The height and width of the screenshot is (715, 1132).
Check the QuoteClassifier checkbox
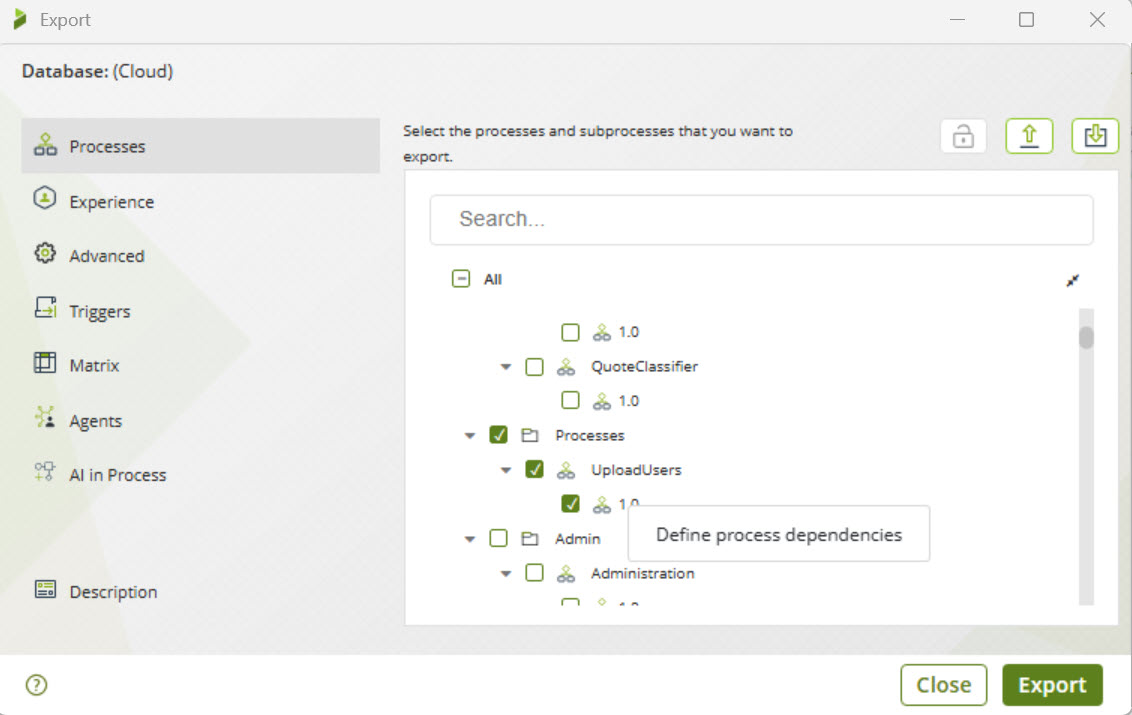(x=535, y=367)
